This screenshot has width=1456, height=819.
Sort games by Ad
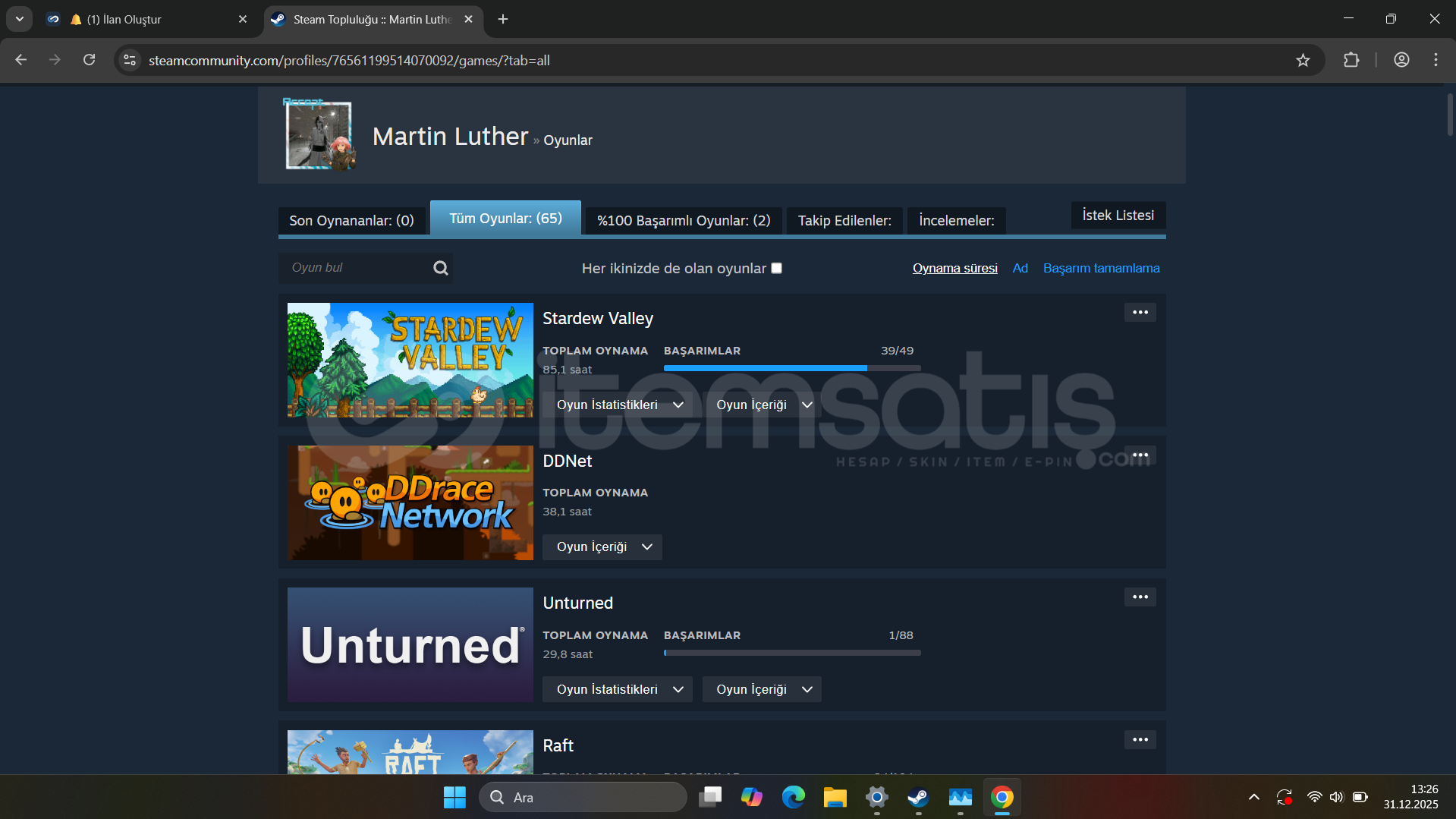pyautogui.click(x=1020, y=269)
